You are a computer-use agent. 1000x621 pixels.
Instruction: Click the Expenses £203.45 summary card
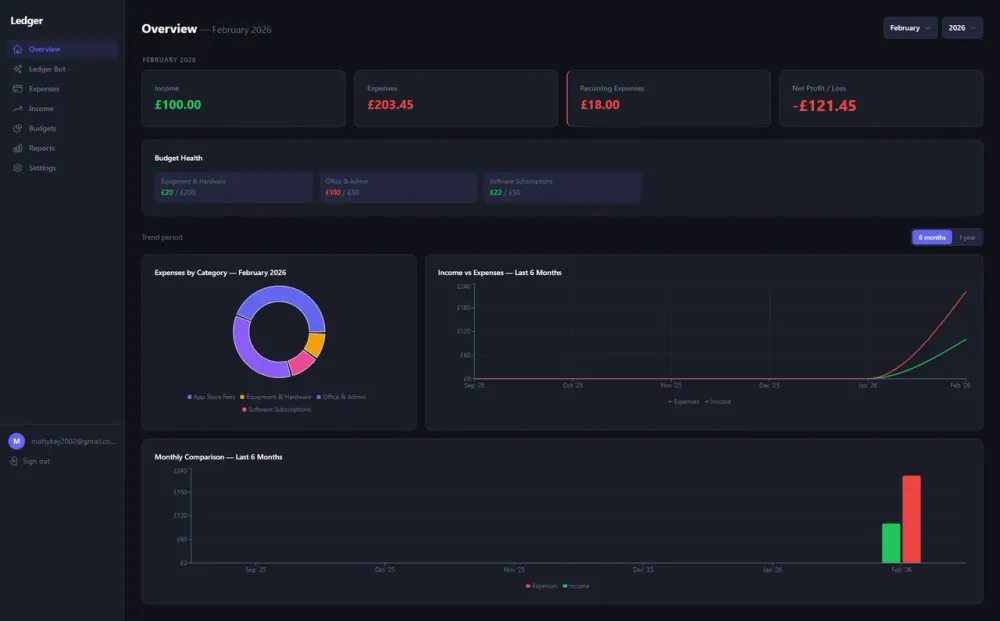[x=456, y=98]
